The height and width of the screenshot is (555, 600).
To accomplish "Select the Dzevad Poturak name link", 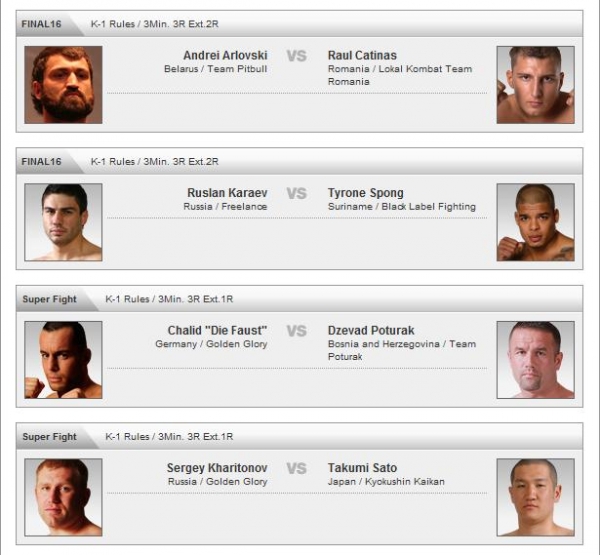I will [371, 331].
